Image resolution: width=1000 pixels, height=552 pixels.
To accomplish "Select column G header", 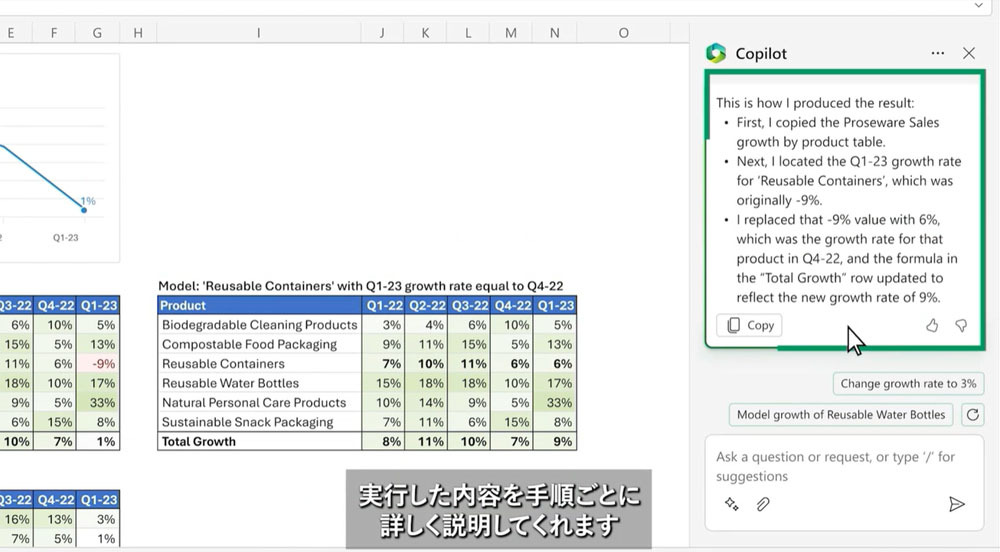I will (97, 33).
